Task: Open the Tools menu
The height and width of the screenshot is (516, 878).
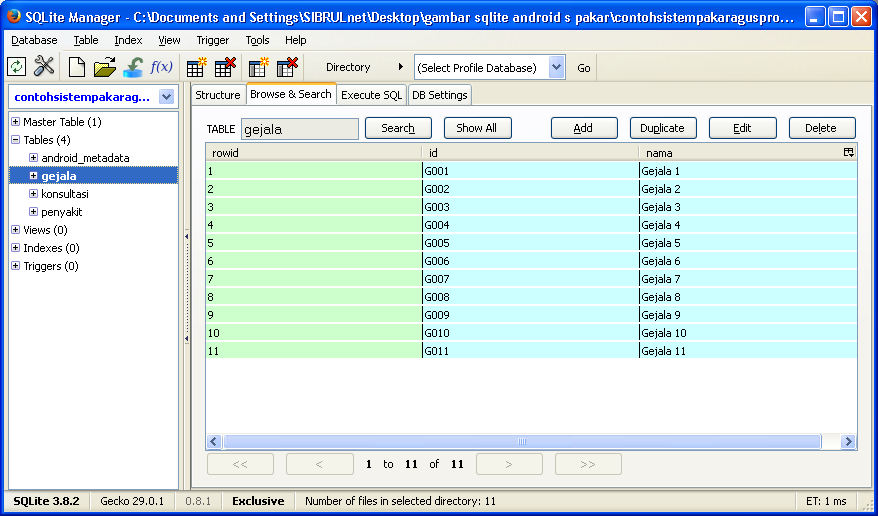Action: [x=258, y=40]
